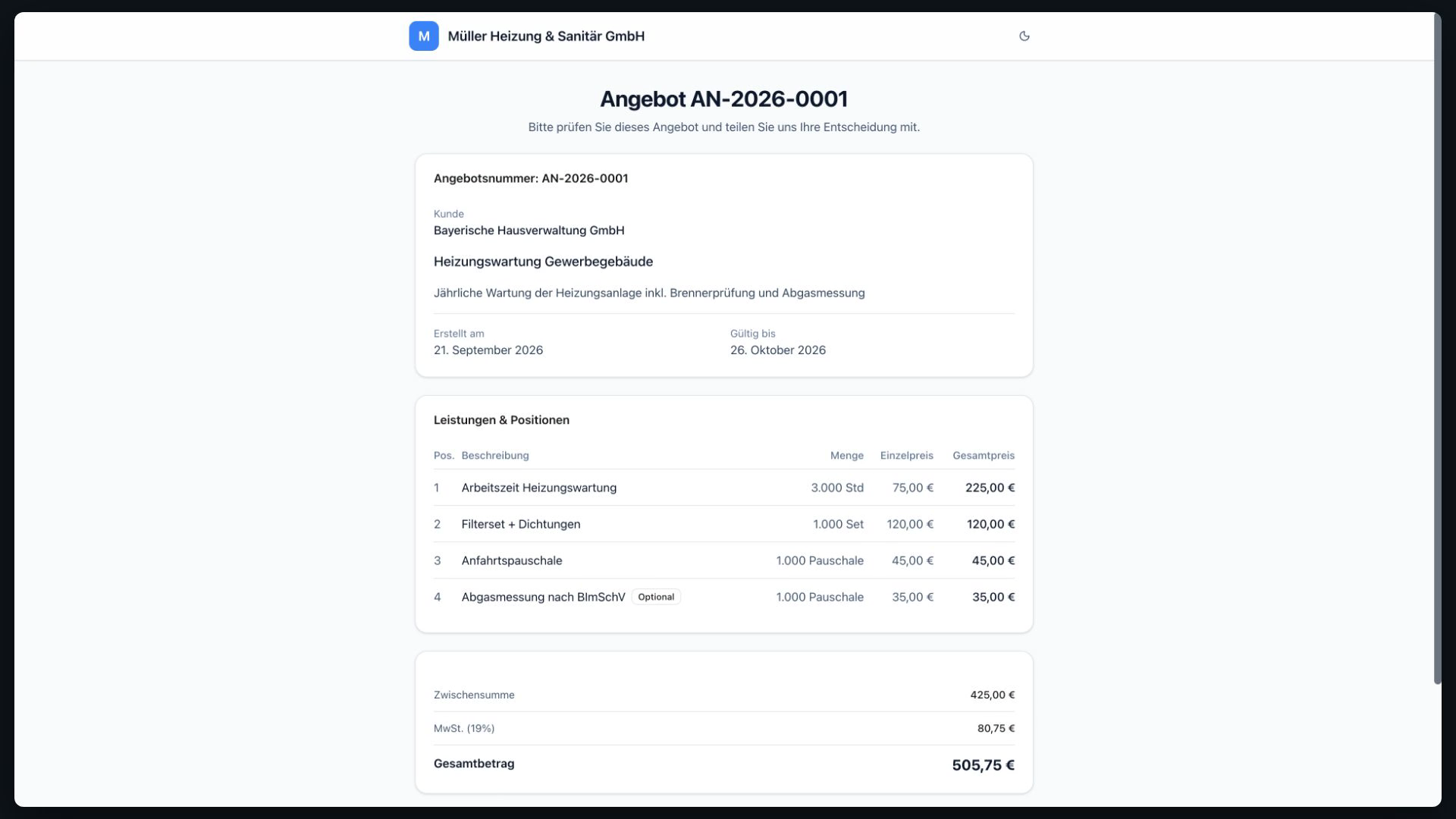Click the subtotal value 425,00 €
Image resolution: width=1456 pixels, height=819 pixels.
click(x=992, y=695)
